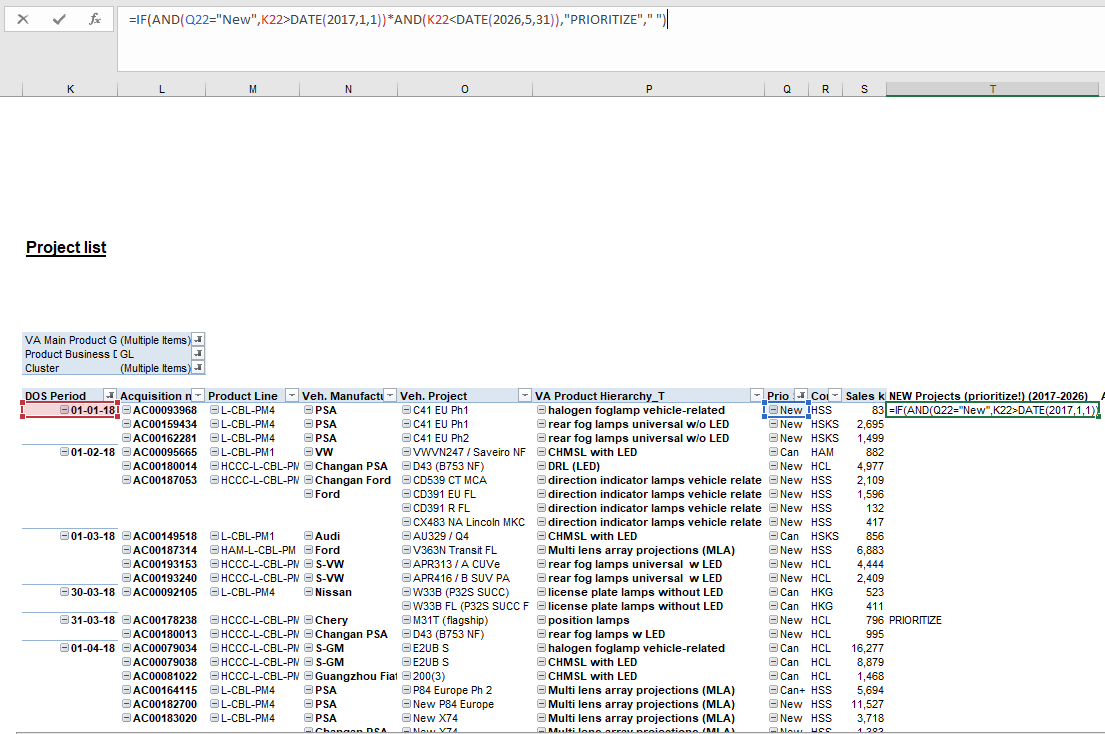Click the Project list title
The image size is (1105, 734).
(x=66, y=247)
